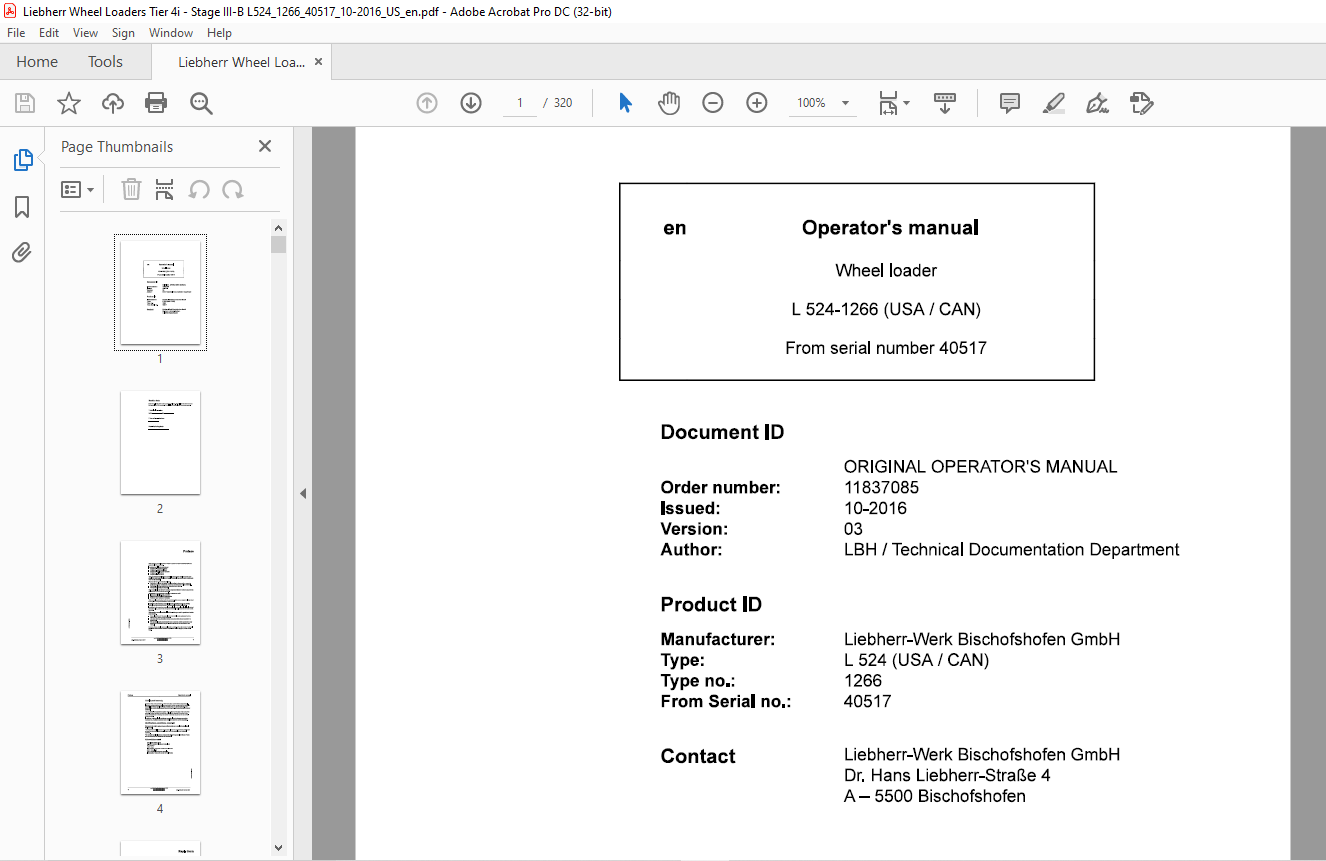Select the arrow selection tool
The image size is (1326, 861).
click(x=625, y=103)
